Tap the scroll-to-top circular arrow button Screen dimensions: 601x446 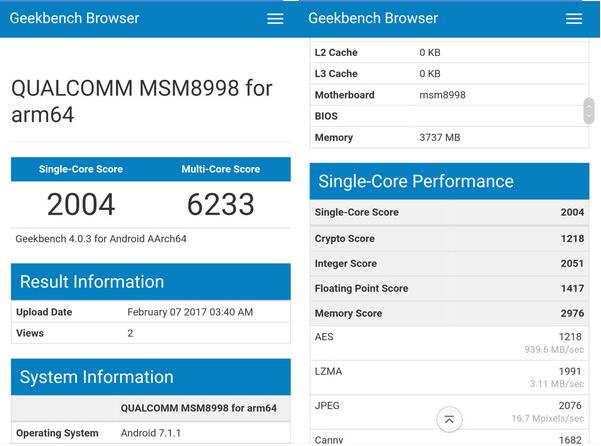pos(449,419)
